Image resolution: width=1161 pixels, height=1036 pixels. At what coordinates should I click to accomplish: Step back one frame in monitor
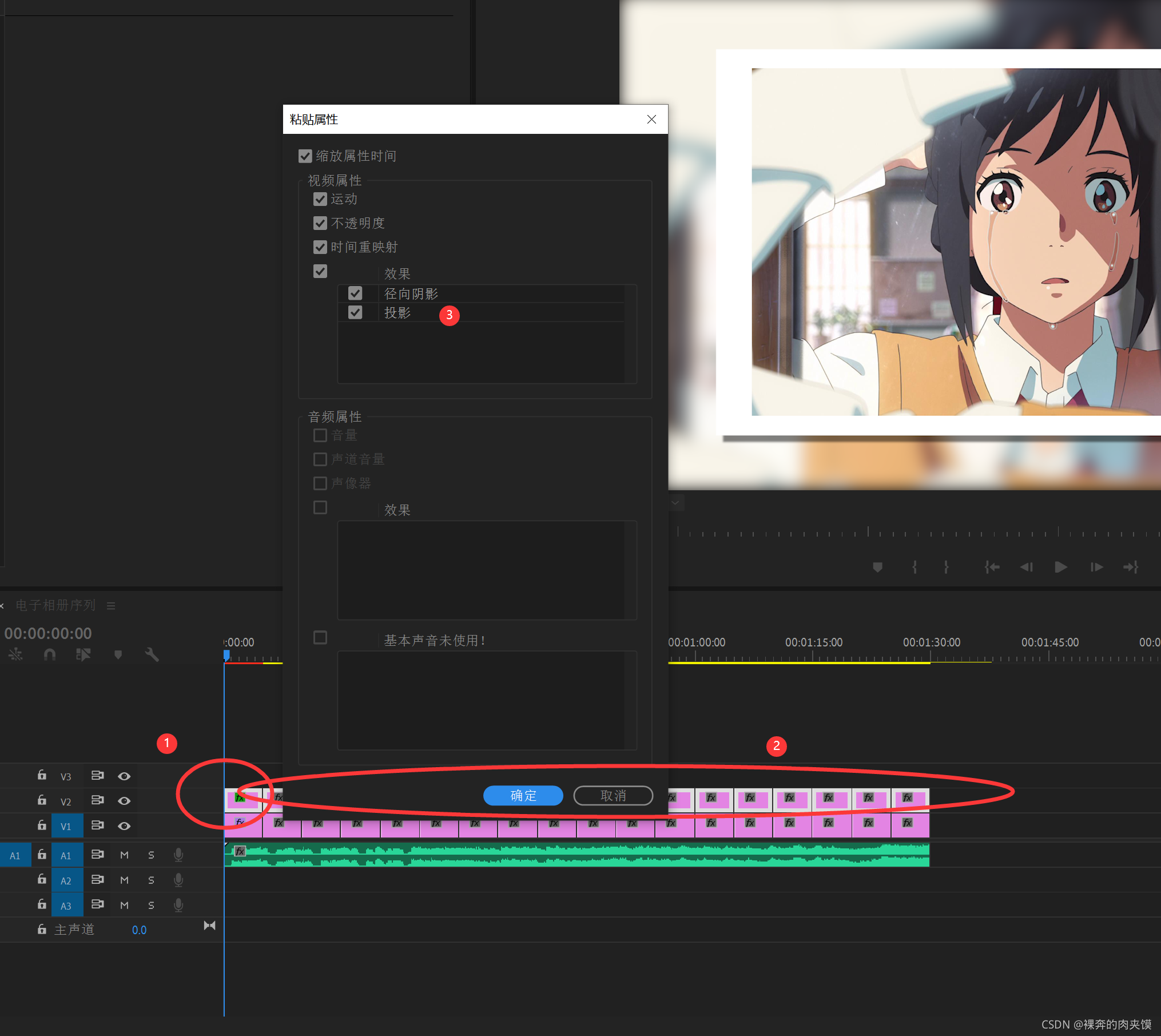click(x=1027, y=567)
